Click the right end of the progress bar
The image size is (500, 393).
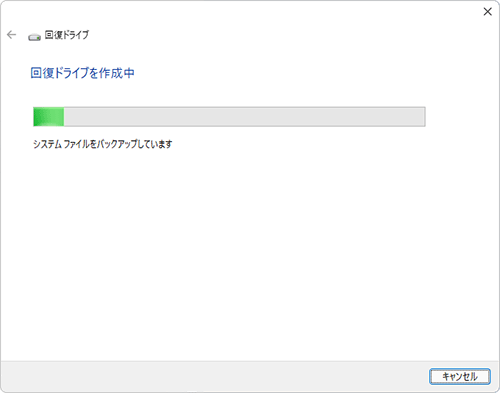pos(422,117)
